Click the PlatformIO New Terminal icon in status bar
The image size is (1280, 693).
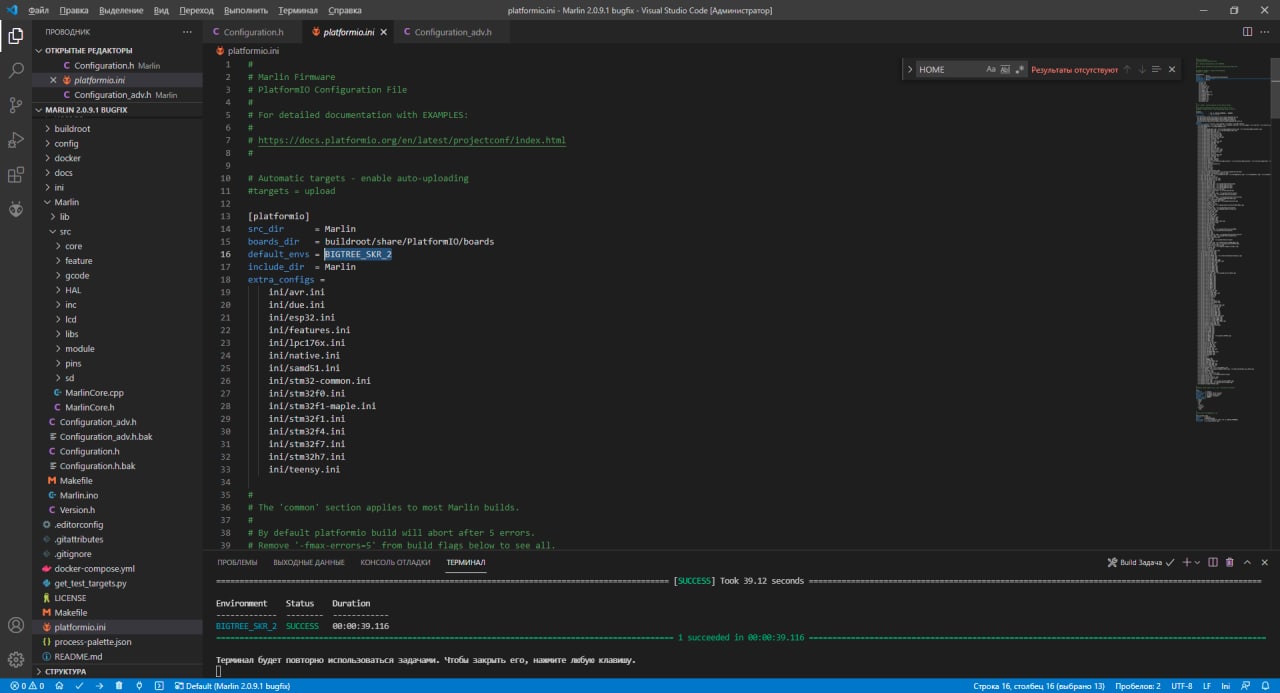[159, 686]
